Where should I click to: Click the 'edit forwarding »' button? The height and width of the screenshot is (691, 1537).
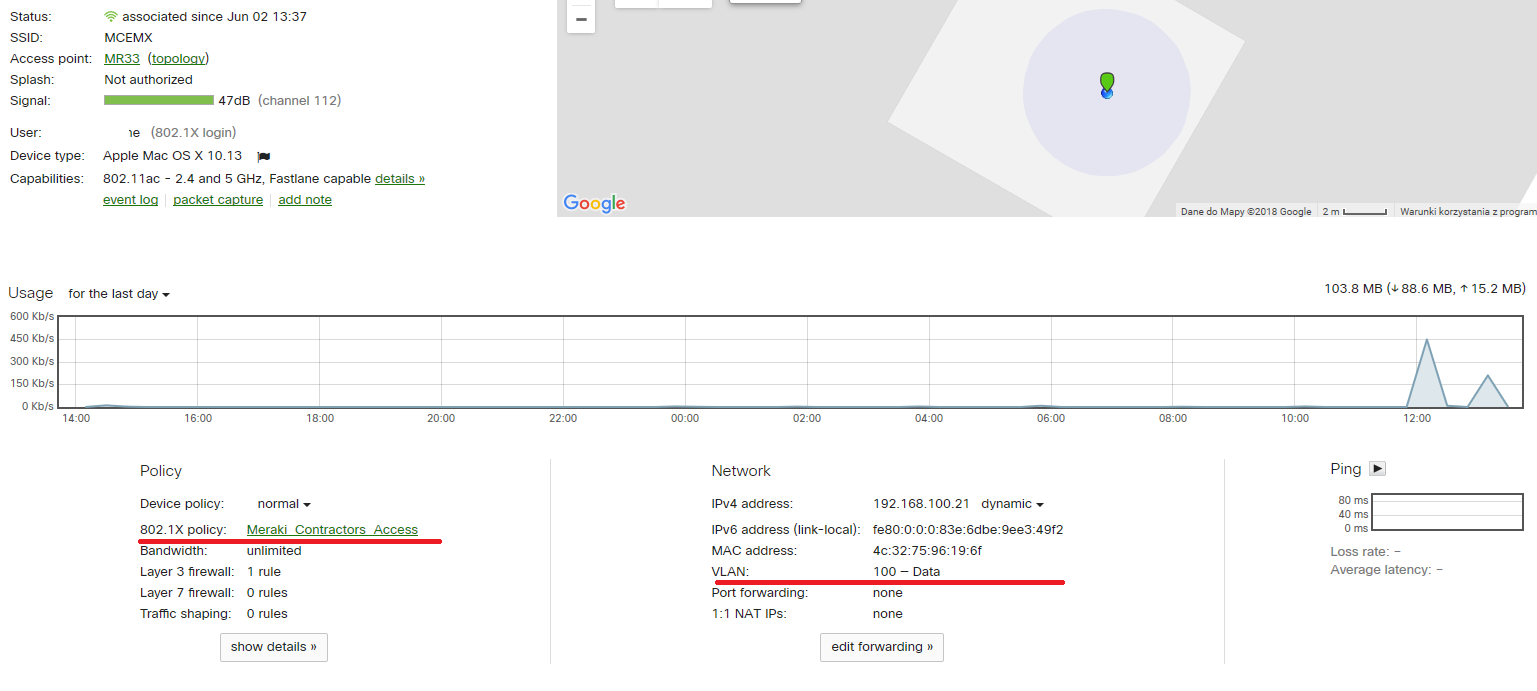[x=882, y=647]
